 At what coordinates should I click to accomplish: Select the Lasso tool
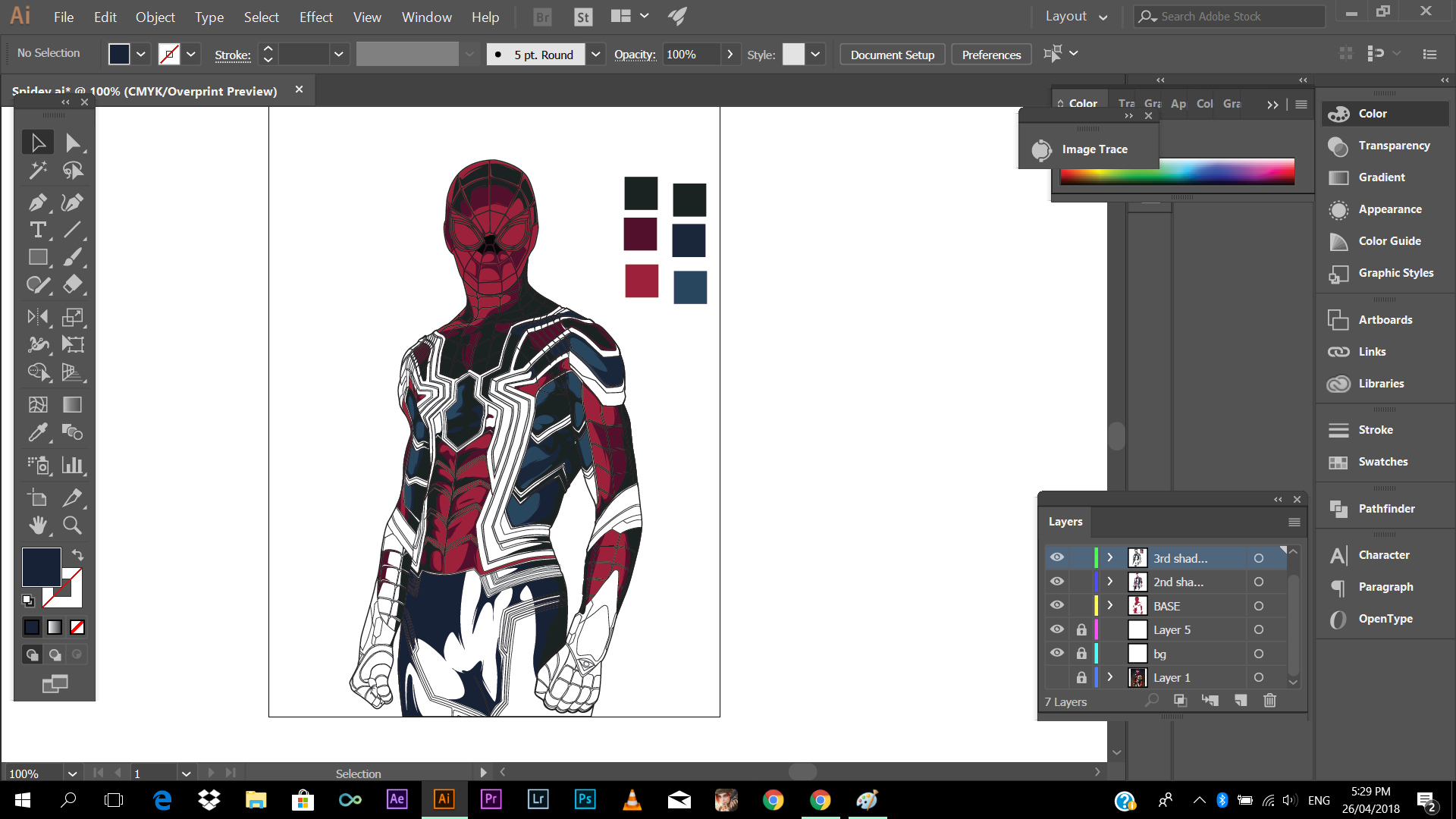[73, 171]
